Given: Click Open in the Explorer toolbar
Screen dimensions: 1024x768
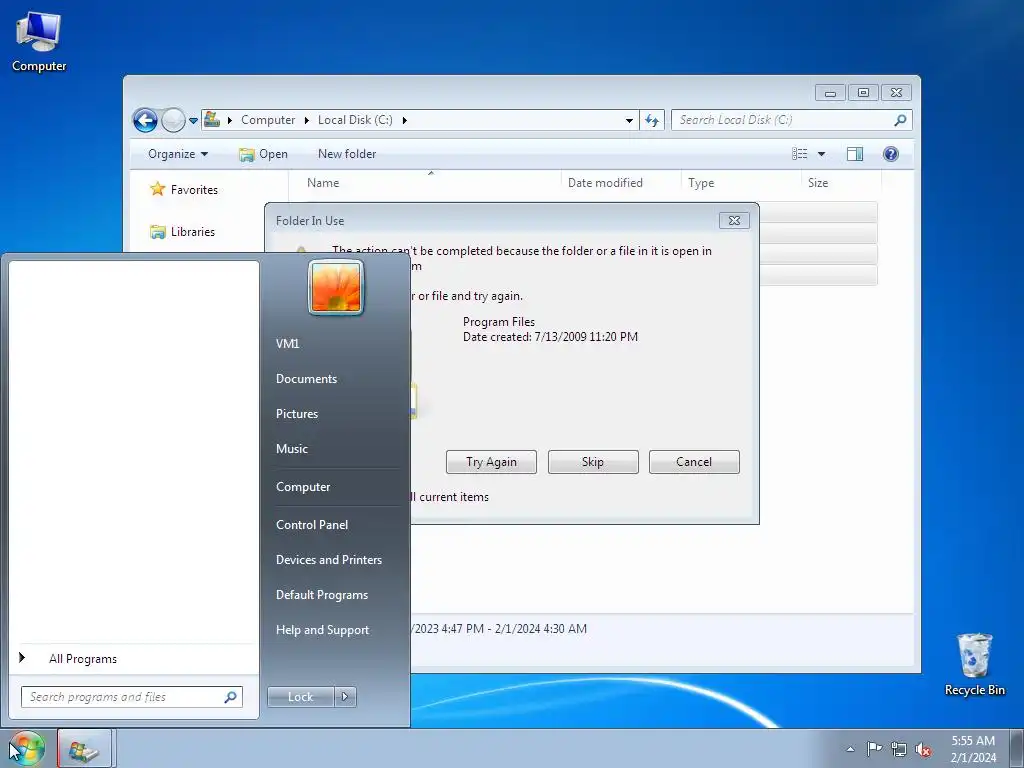Looking at the screenshot, I should 263,154.
